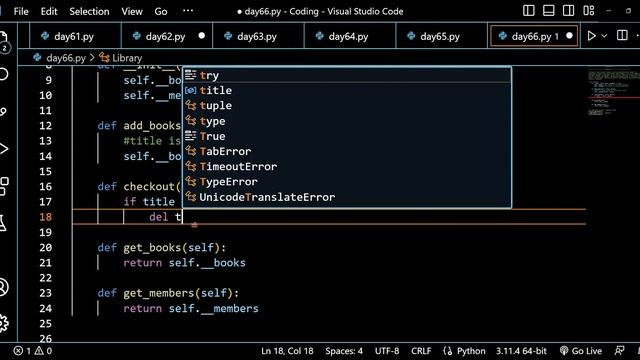Expand the run button dropdown arrow
The image size is (640, 360).
click(604, 36)
